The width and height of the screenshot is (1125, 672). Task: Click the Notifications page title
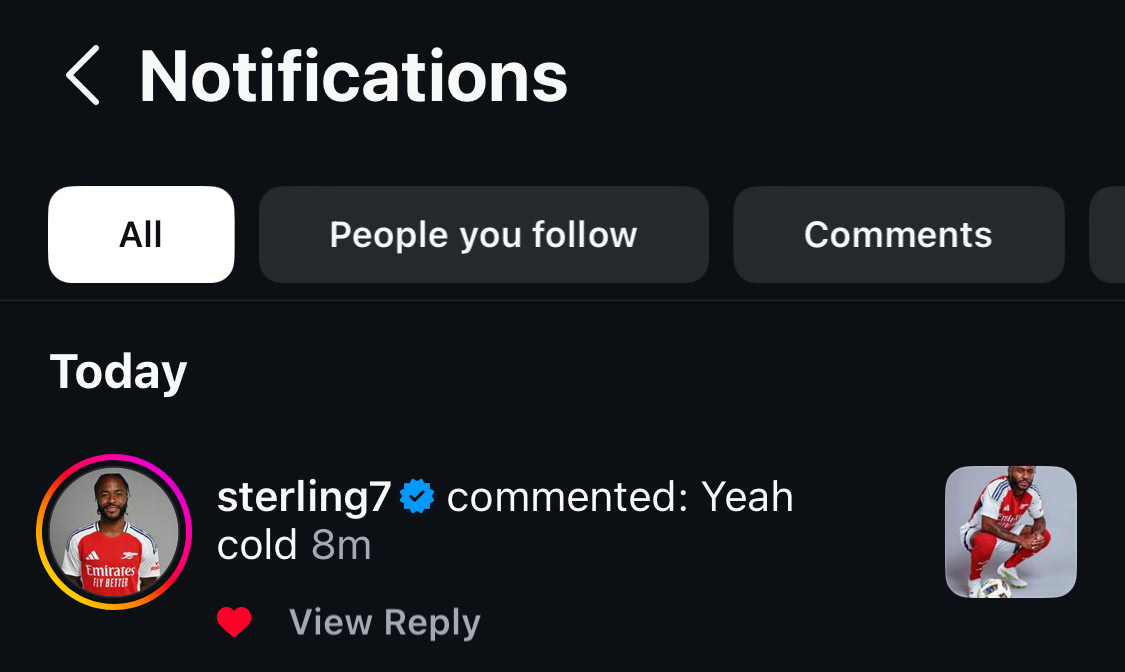353,76
